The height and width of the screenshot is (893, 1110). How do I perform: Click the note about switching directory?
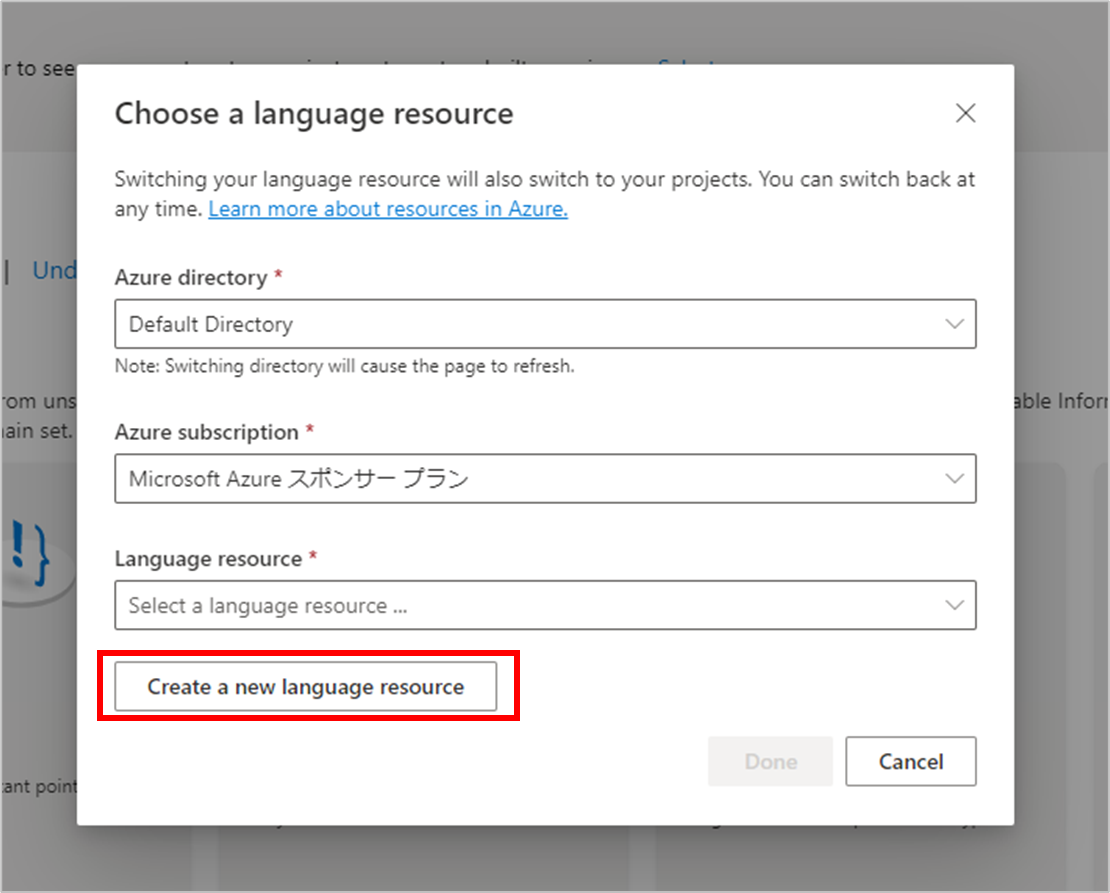[x=345, y=366]
